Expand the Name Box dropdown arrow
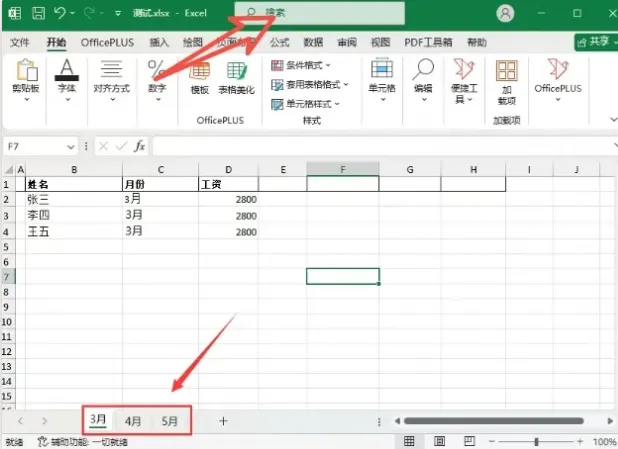This screenshot has height=449, width=618. point(71,147)
